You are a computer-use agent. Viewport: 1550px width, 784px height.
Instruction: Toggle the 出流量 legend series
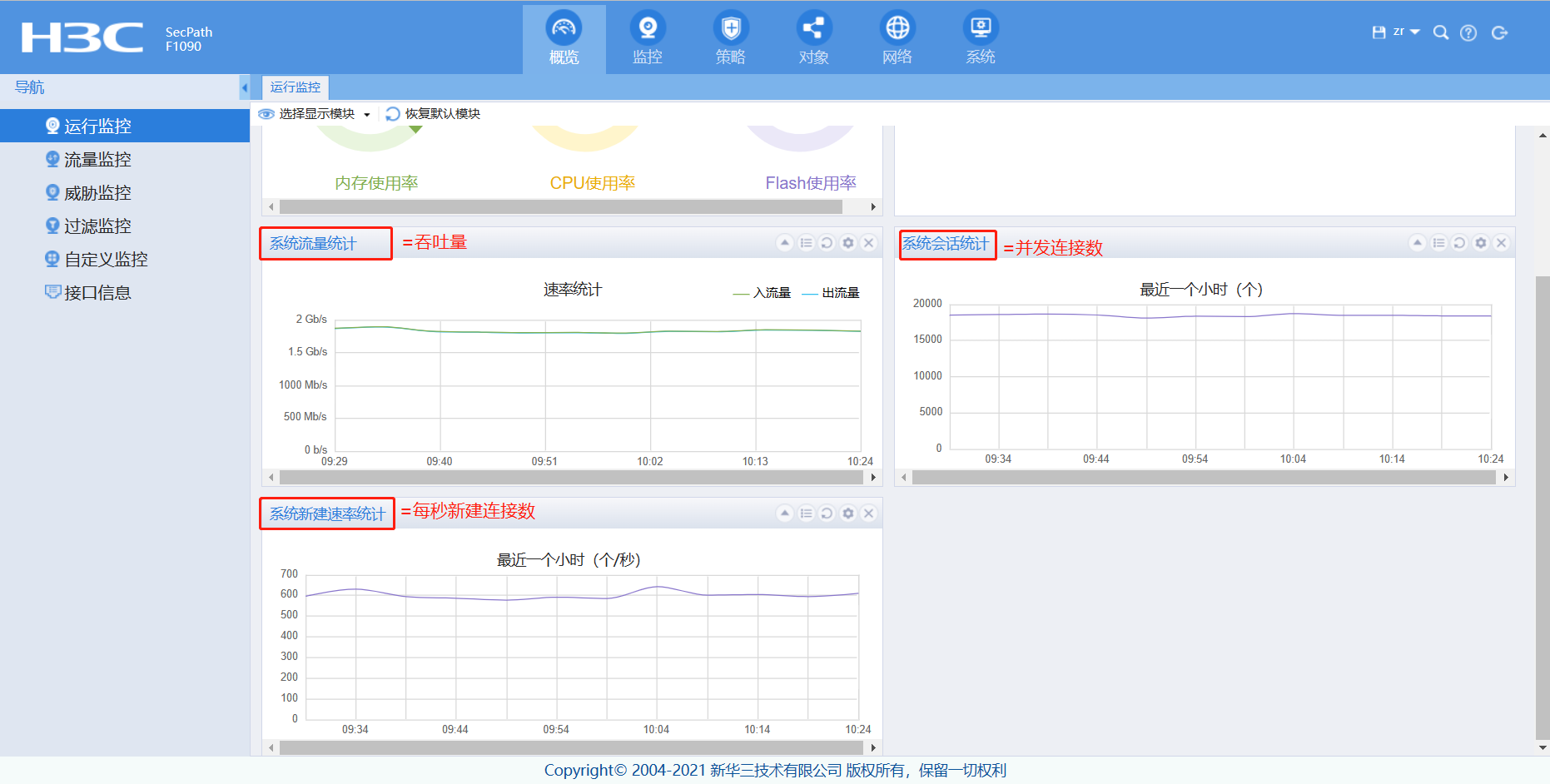[831, 293]
